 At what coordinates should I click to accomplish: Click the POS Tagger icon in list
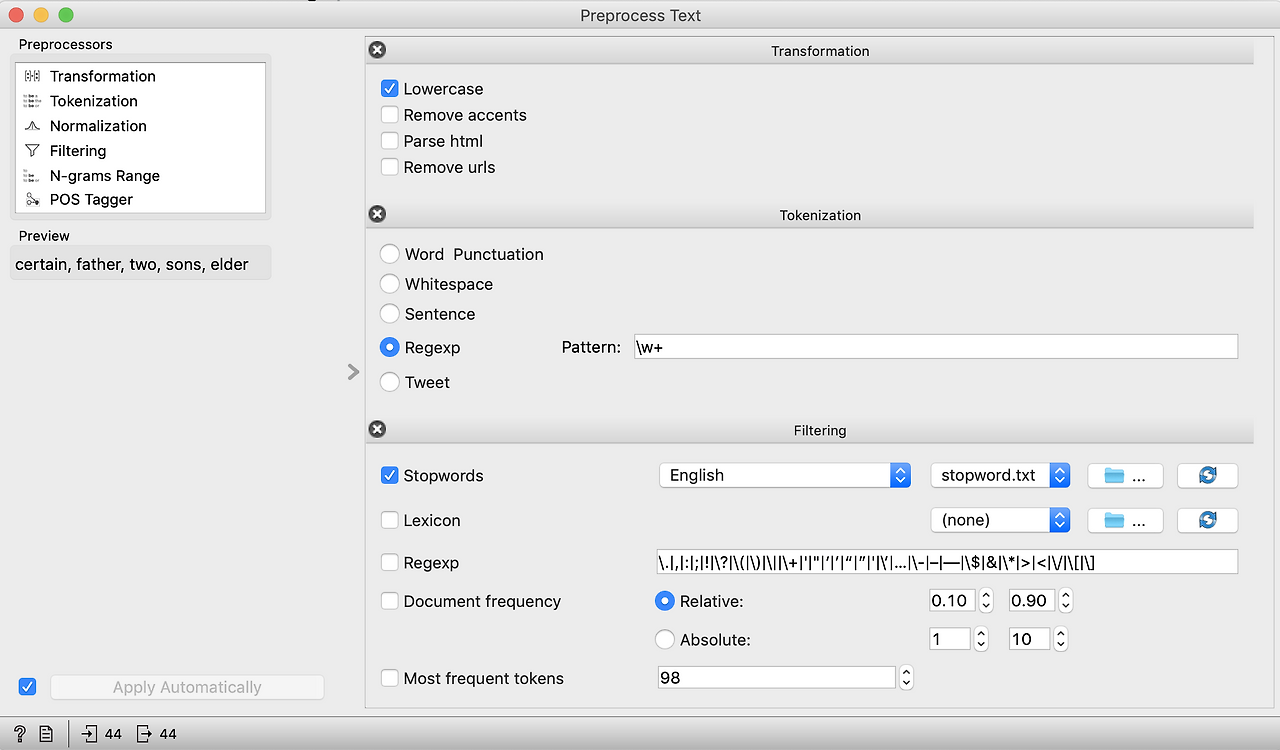pyautogui.click(x=32, y=199)
